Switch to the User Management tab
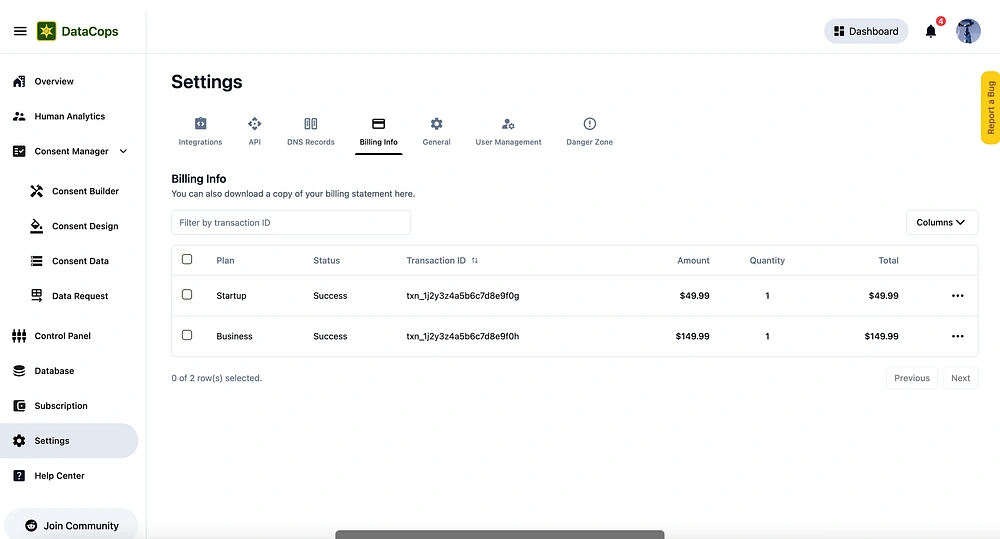The image size is (1000, 539). 508,132
